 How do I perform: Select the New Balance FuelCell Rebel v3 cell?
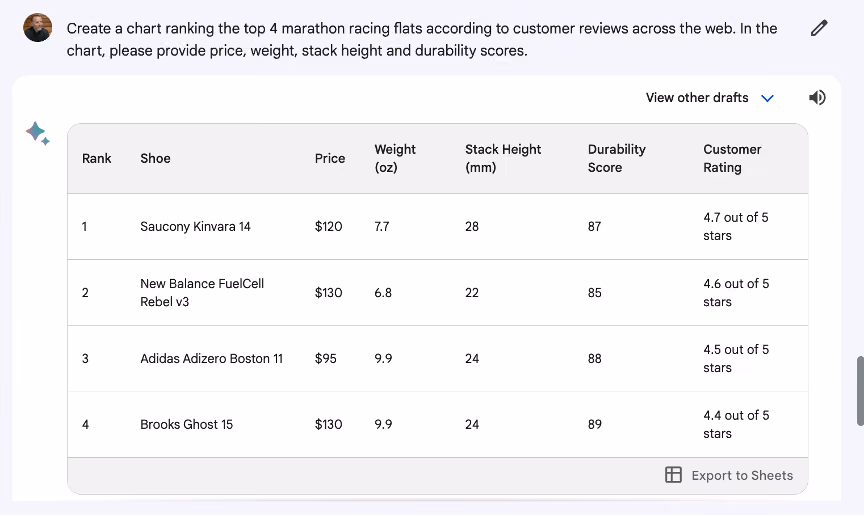pos(202,292)
